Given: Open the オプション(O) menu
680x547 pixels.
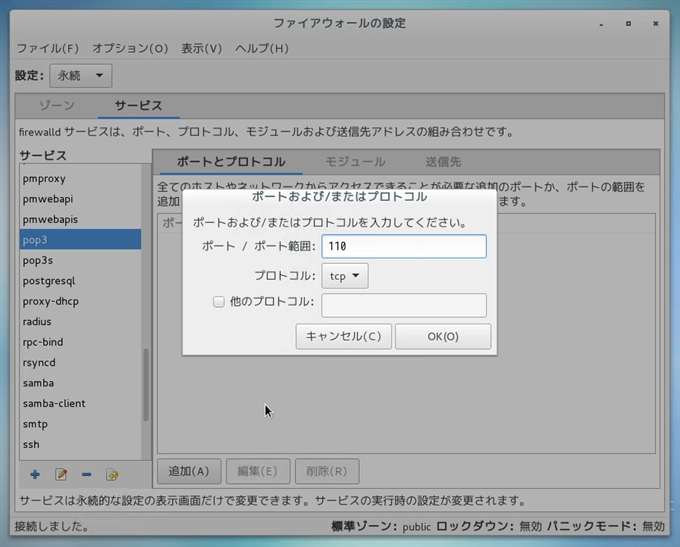Looking at the screenshot, I should pos(130,48).
